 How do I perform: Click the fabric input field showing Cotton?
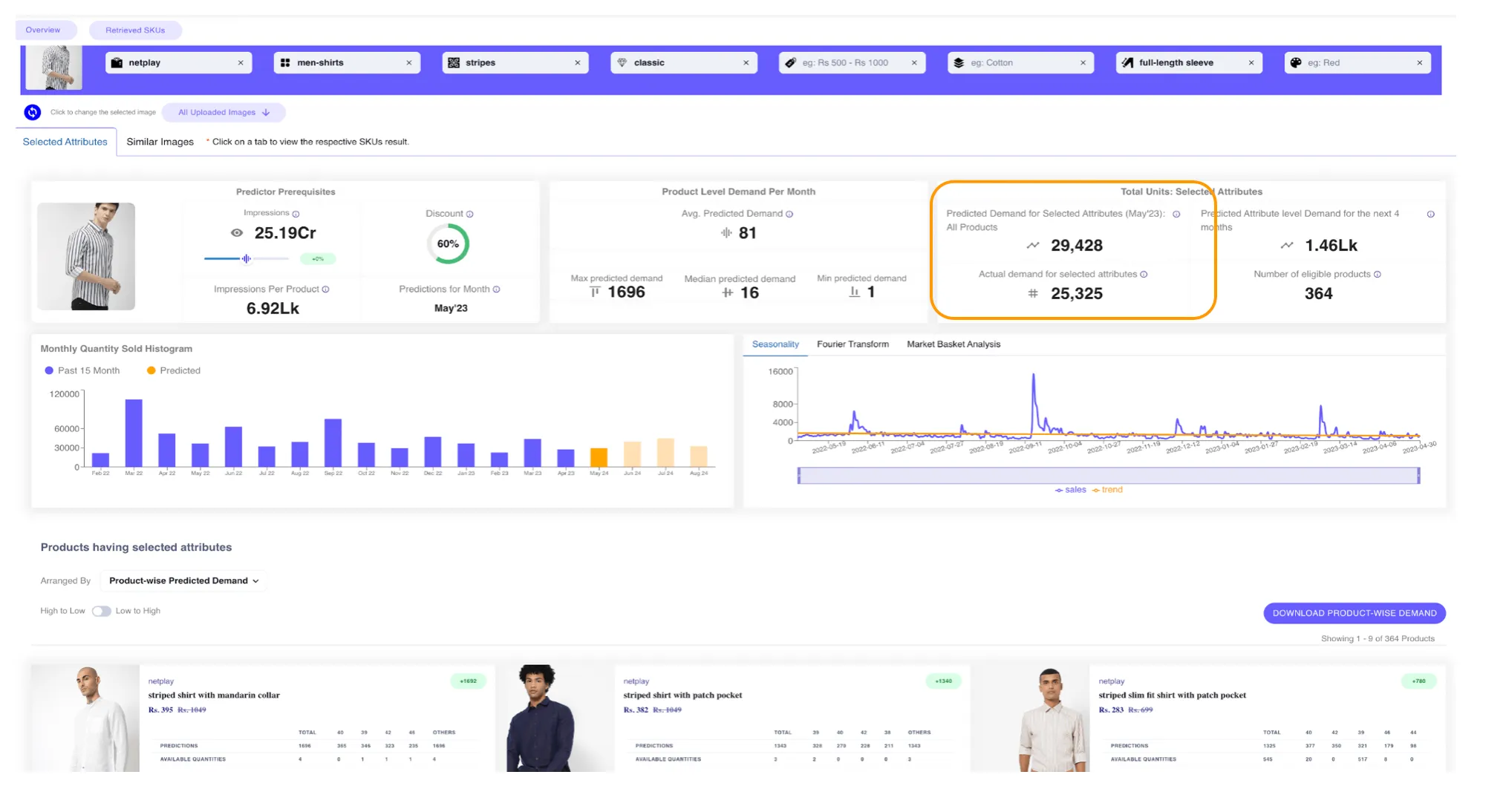pyautogui.click(x=1020, y=63)
